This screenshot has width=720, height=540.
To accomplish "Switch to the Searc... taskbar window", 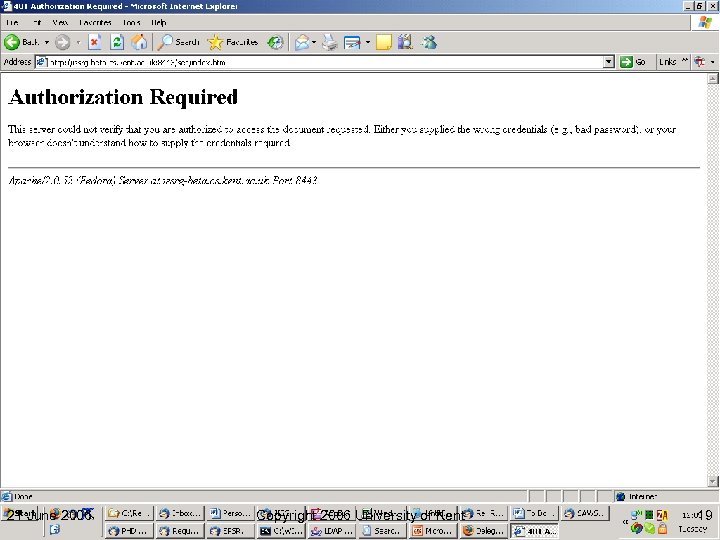I will coord(382,530).
